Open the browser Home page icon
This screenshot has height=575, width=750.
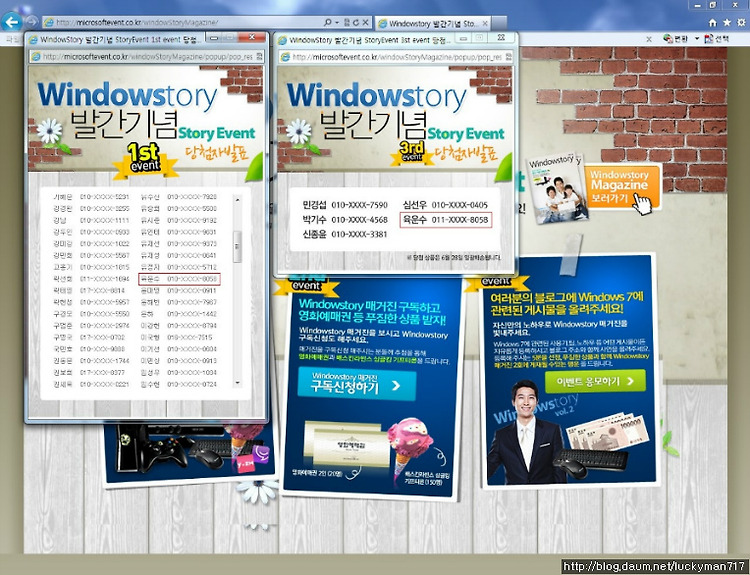tap(713, 22)
